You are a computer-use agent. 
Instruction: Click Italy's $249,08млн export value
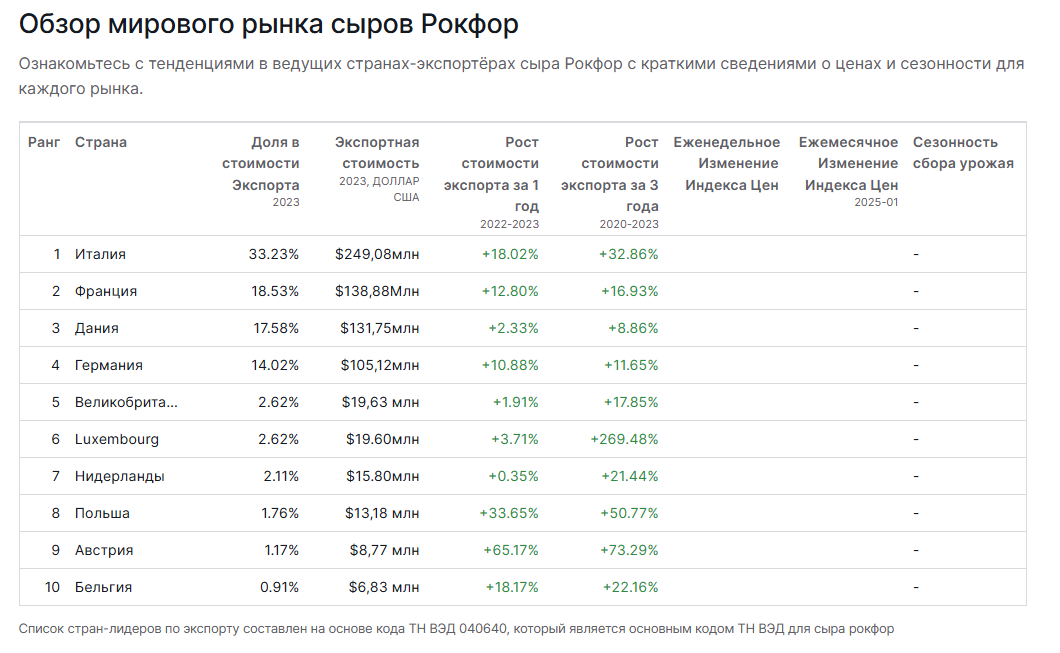(x=377, y=254)
